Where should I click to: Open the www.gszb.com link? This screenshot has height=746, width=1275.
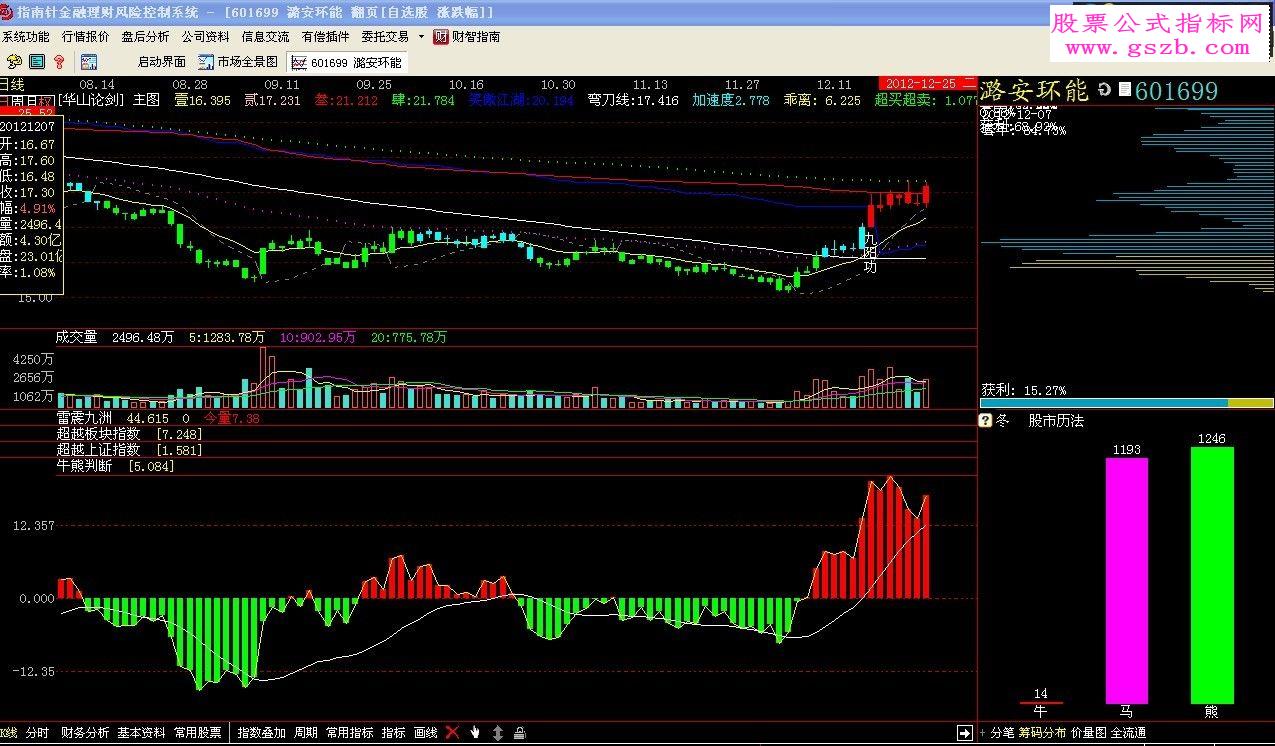click(x=1159, y=48)
